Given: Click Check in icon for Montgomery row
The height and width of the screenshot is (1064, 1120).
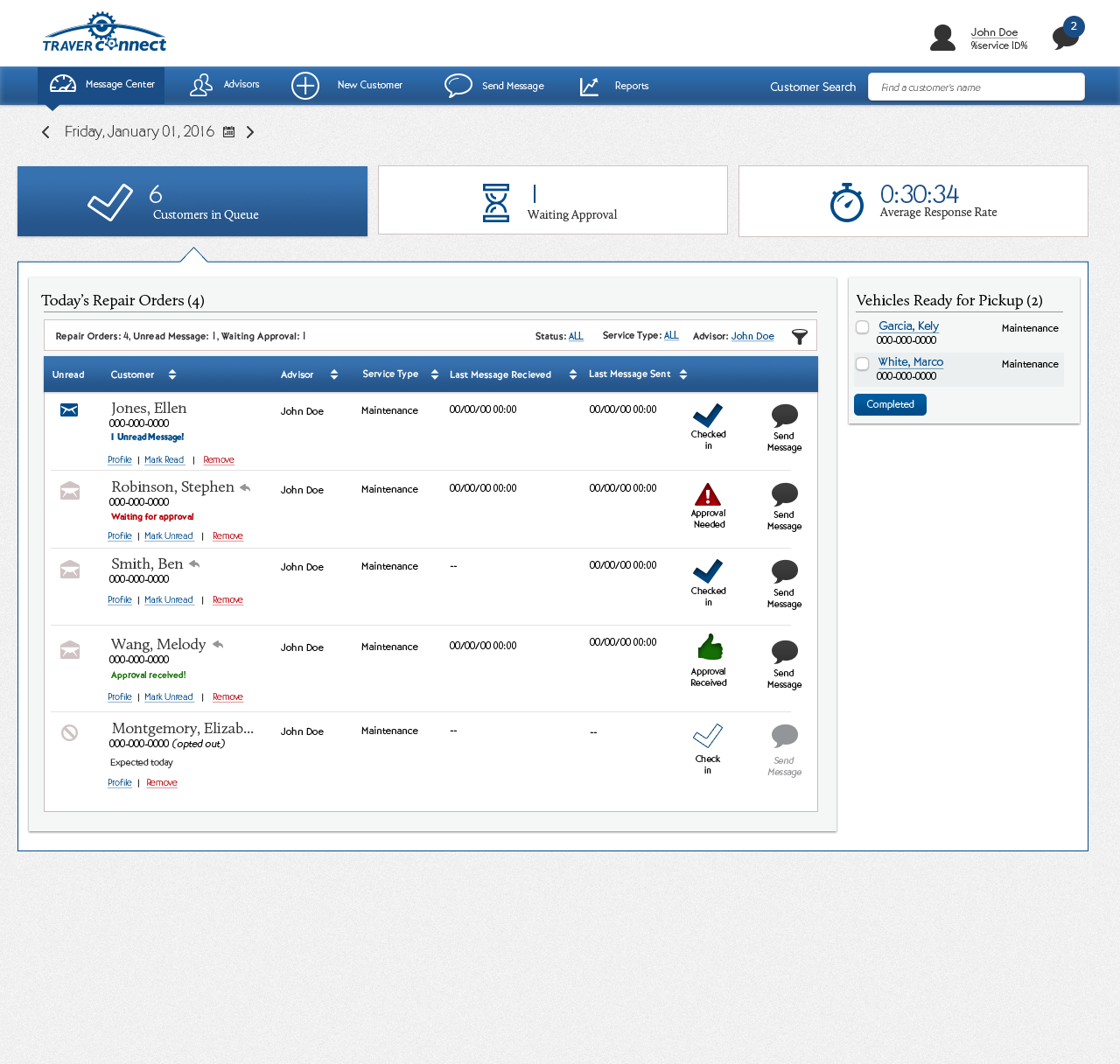Looking at the screenshot, I should pos(707,736).
